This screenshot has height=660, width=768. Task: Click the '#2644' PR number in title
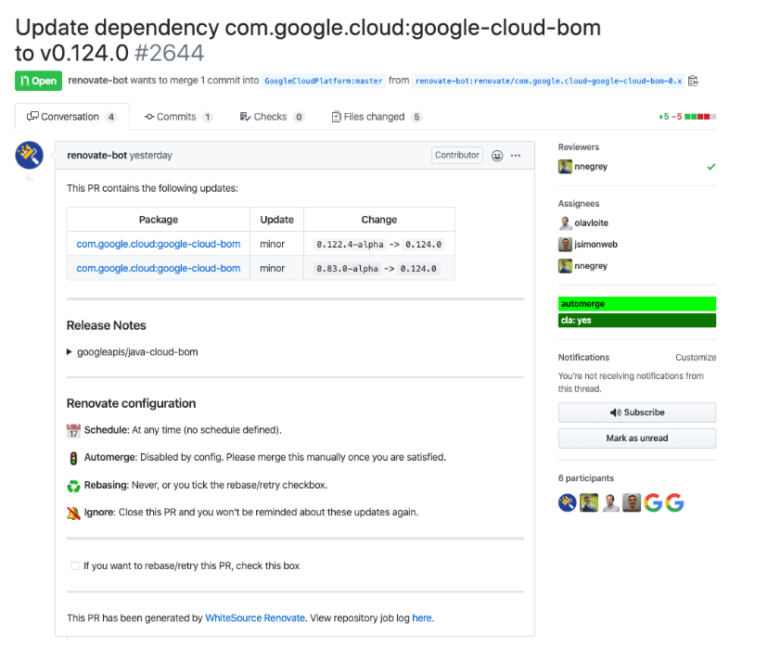click(169, 53)
